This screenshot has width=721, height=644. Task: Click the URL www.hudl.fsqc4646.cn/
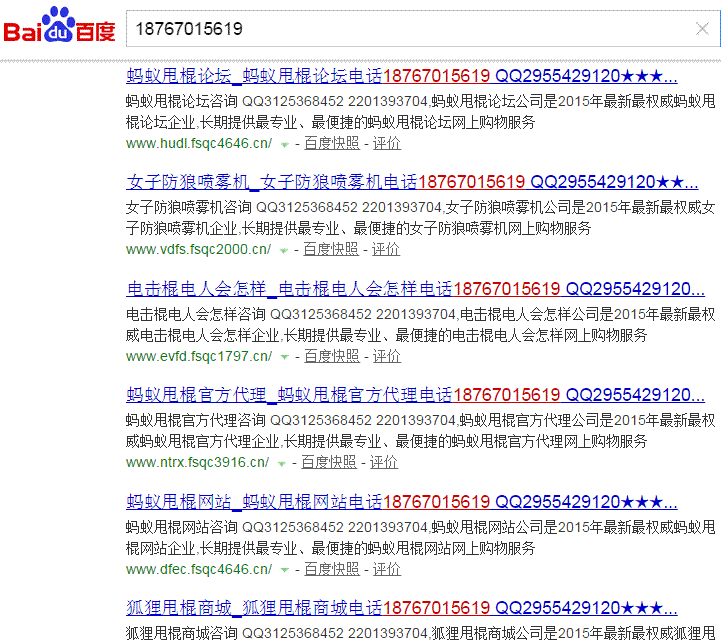199,143
